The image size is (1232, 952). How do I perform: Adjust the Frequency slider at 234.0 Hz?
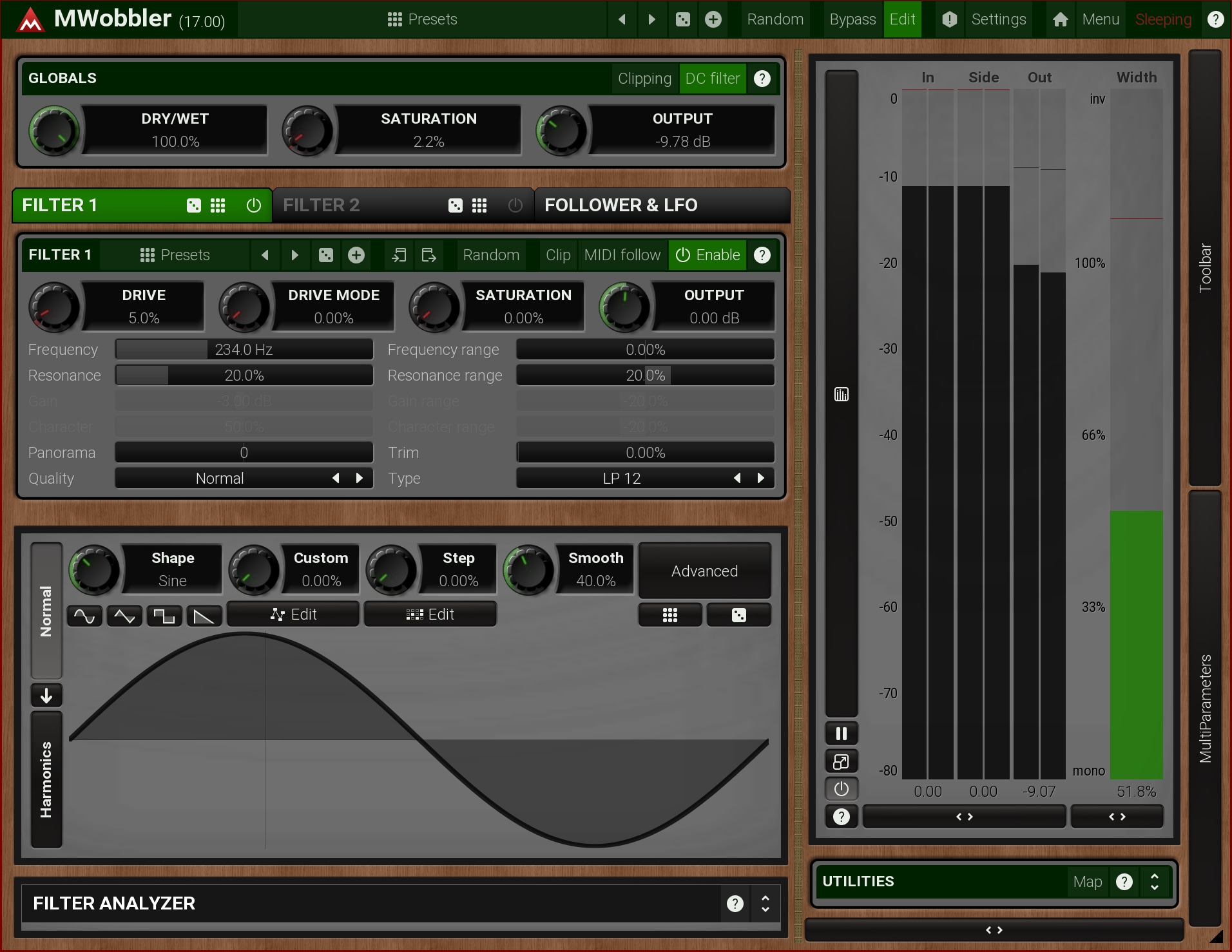[244, 350]
